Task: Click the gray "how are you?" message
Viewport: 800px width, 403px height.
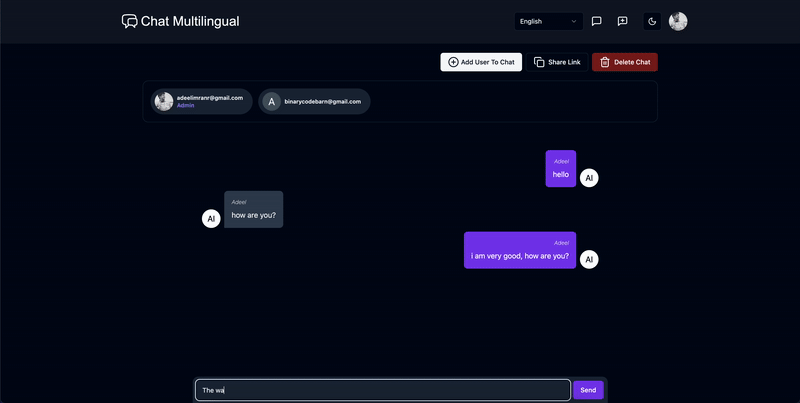Action: coord(254,210)
